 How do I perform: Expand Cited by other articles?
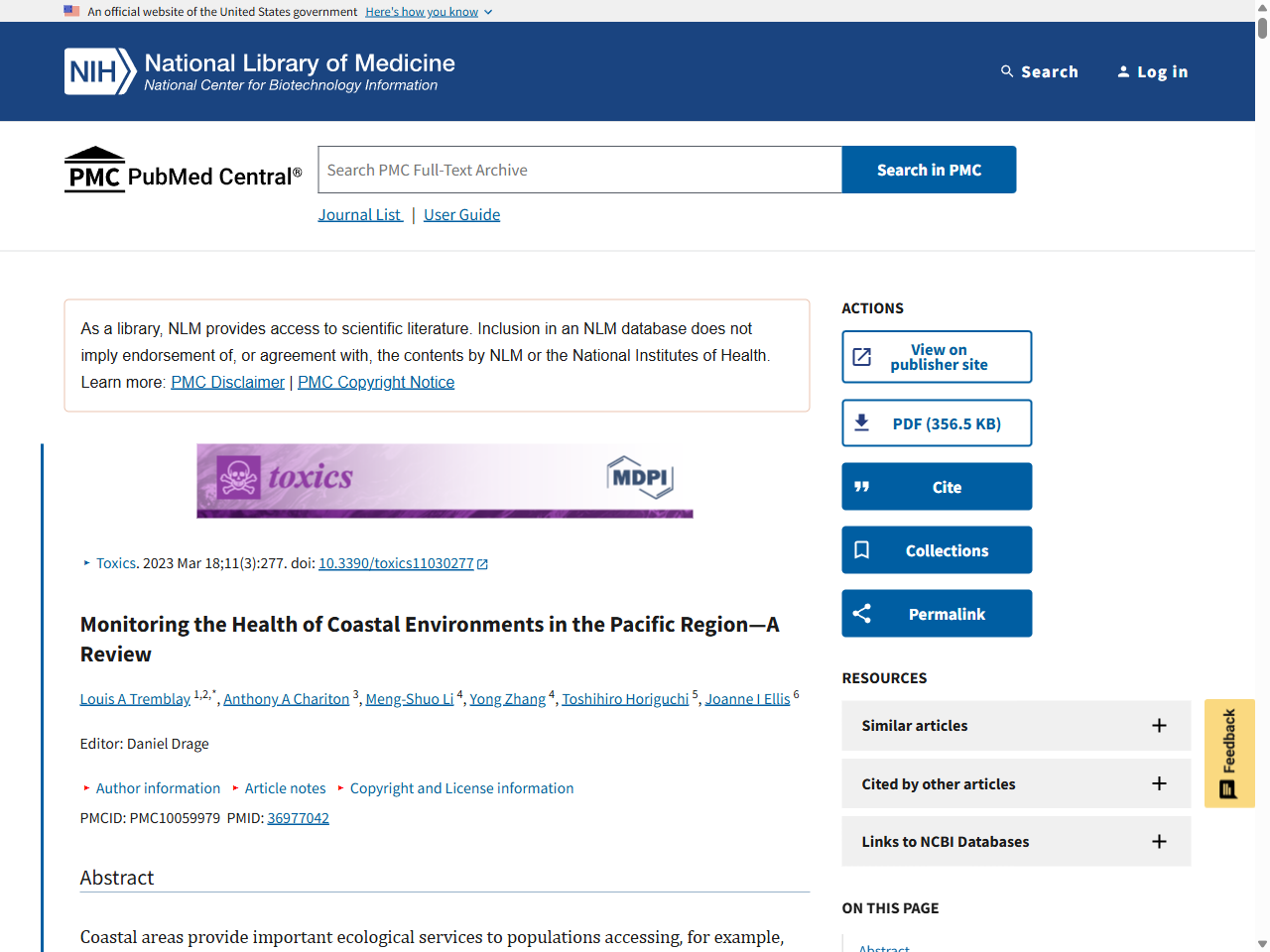[1159, 783]
